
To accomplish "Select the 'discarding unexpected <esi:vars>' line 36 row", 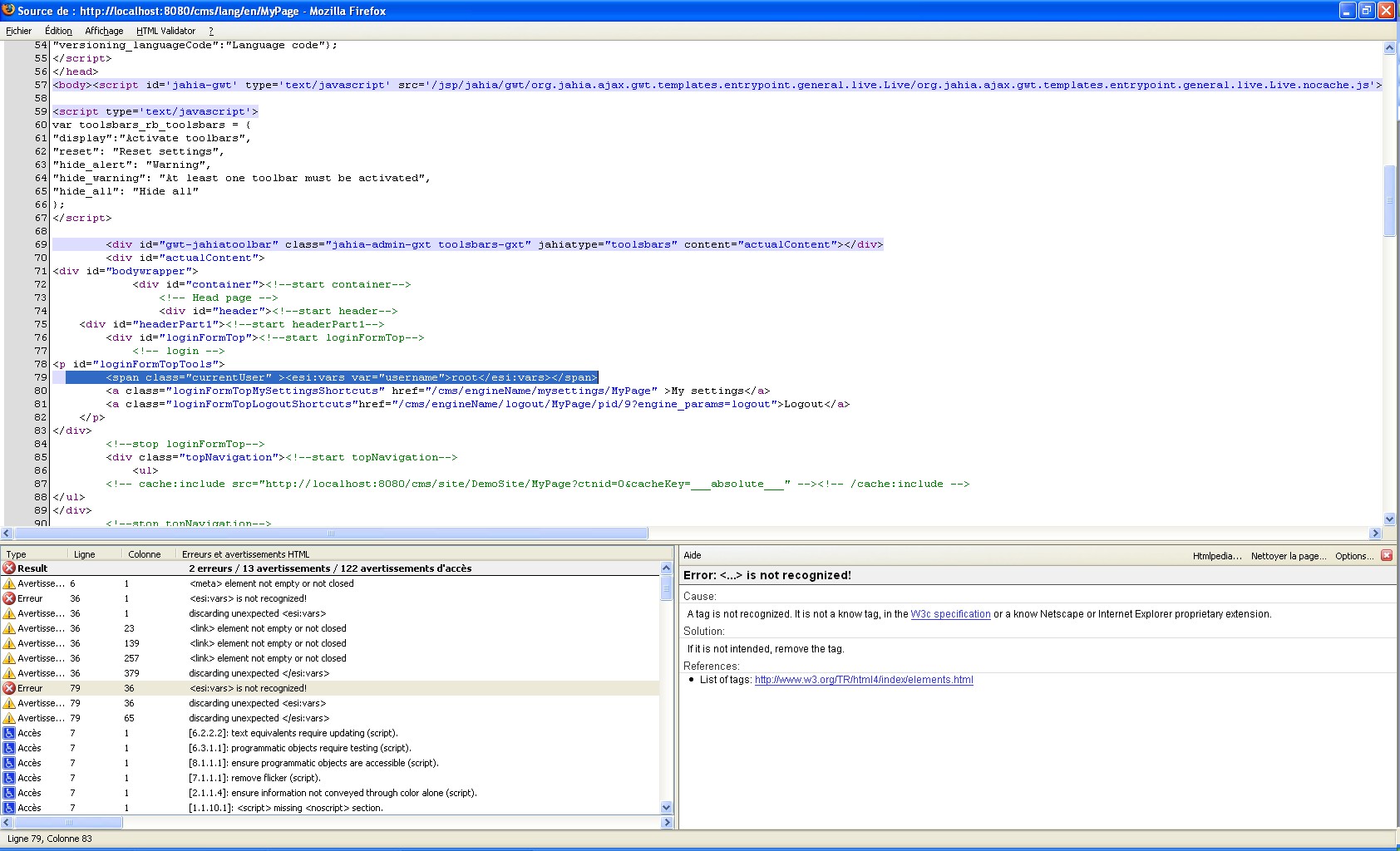I will [x=330, y=613].
